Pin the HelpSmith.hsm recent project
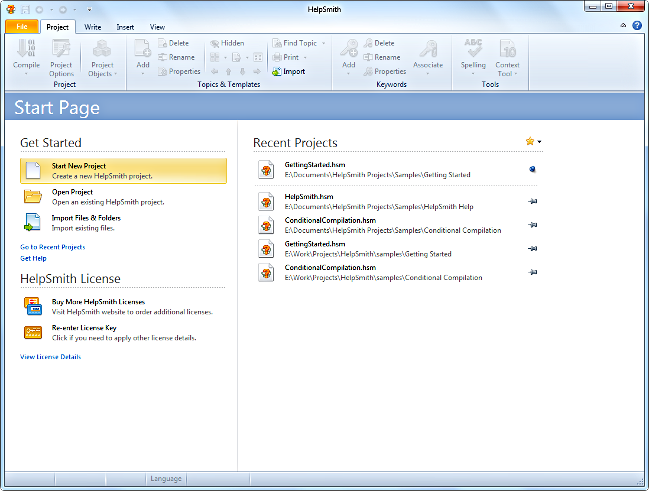Image resolution: width=649 pixels, height=491 pixels. pyautogui.click(x=532, y=201)
